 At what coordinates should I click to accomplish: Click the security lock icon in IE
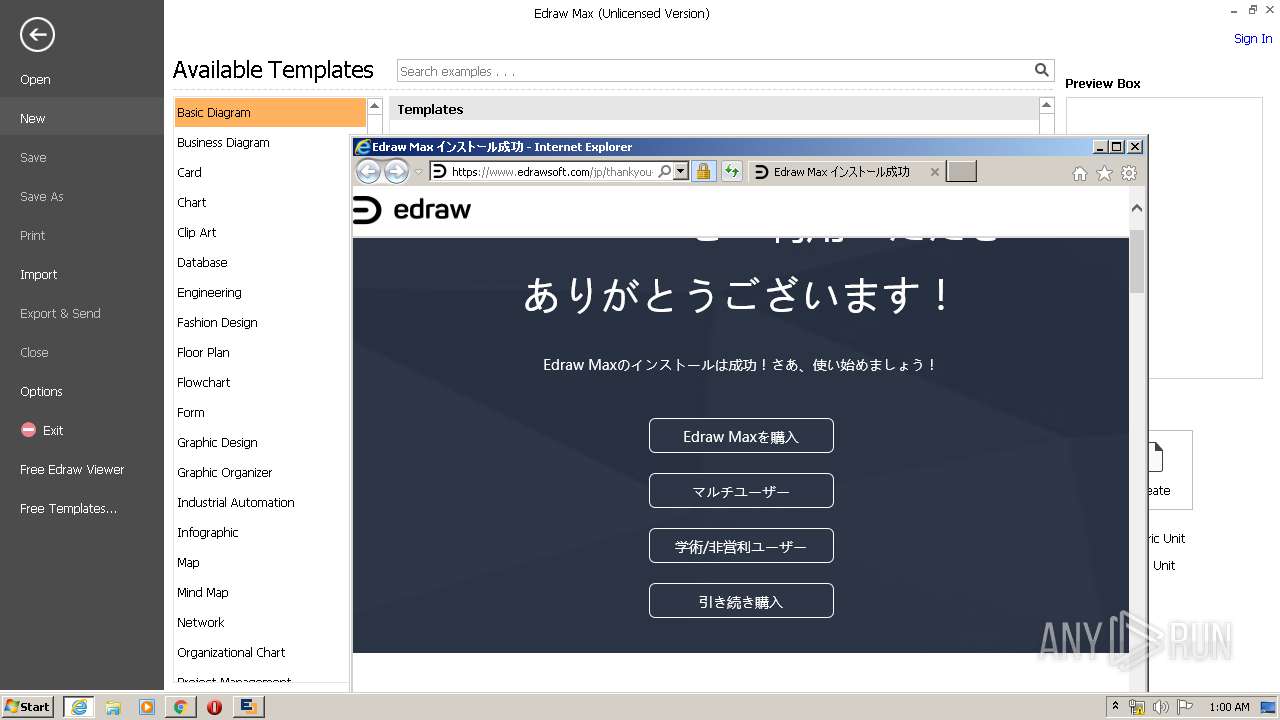click(703, 172)
